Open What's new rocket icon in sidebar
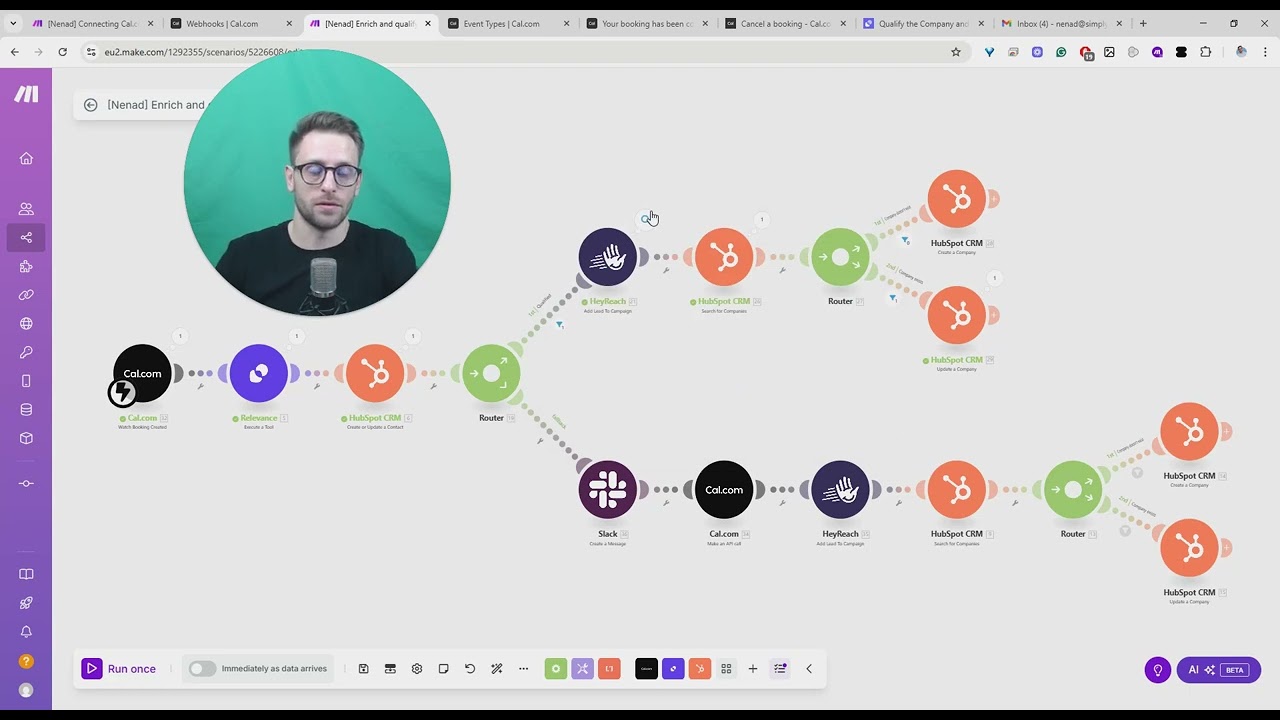The image size is (1280, 720). tap(26, 603)
